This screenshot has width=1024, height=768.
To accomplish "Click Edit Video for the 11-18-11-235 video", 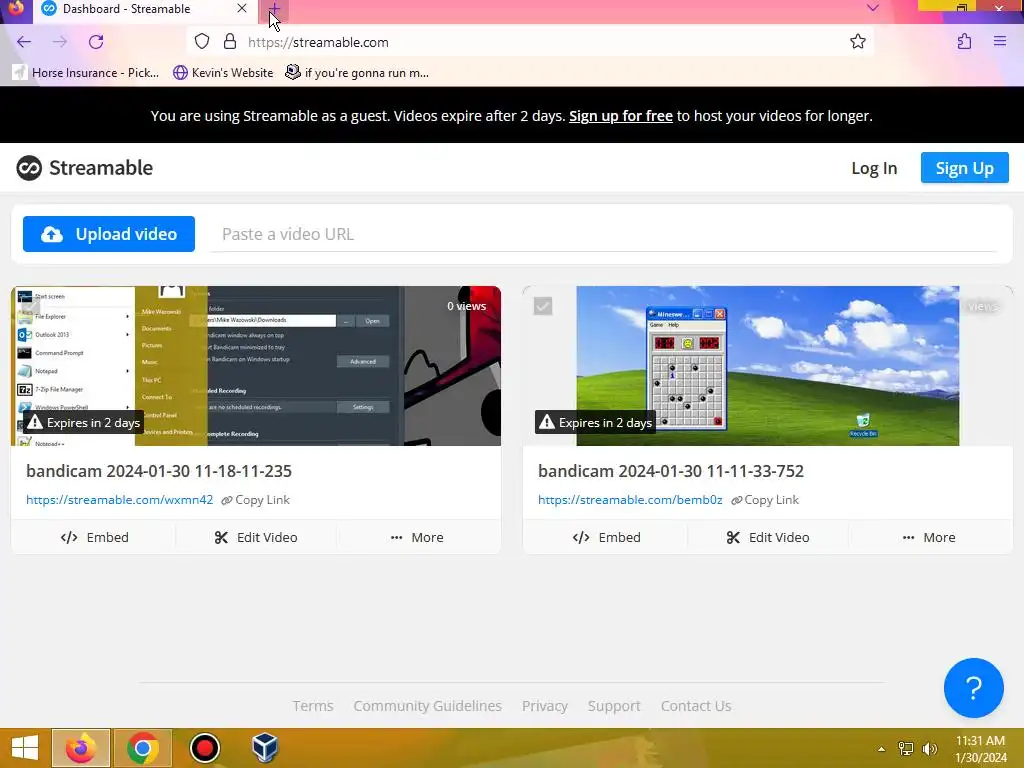I will pyautogui.click(x=256, y=537).
